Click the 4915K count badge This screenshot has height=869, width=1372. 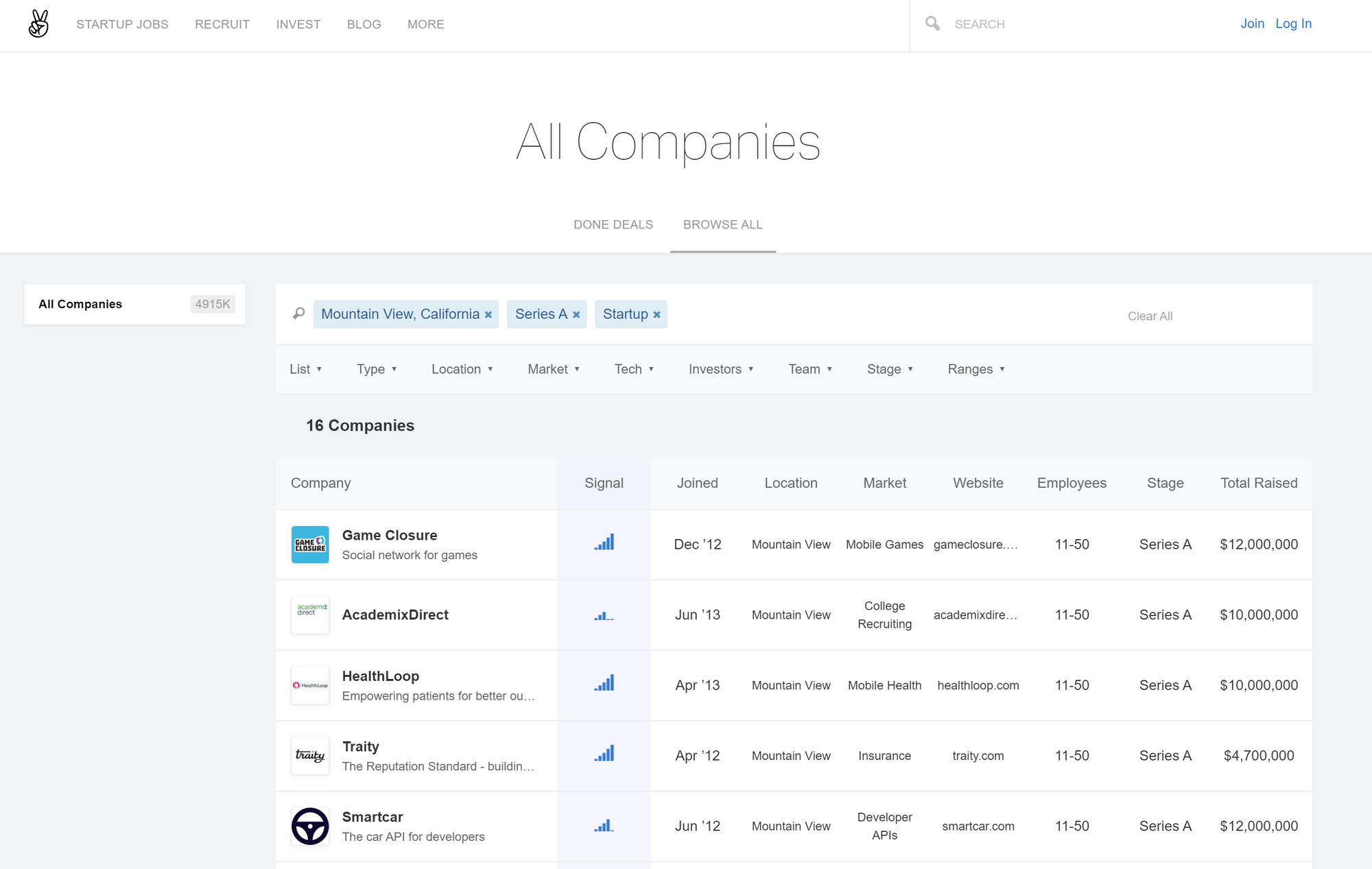coord(213,304)
